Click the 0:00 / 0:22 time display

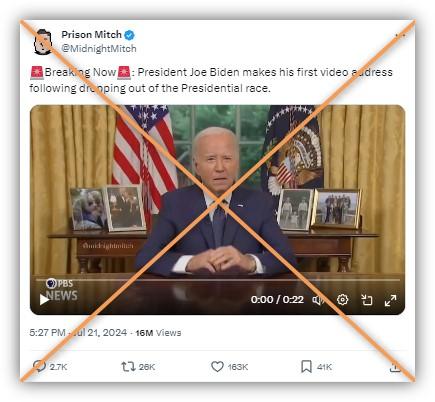(x=277, y=300)
